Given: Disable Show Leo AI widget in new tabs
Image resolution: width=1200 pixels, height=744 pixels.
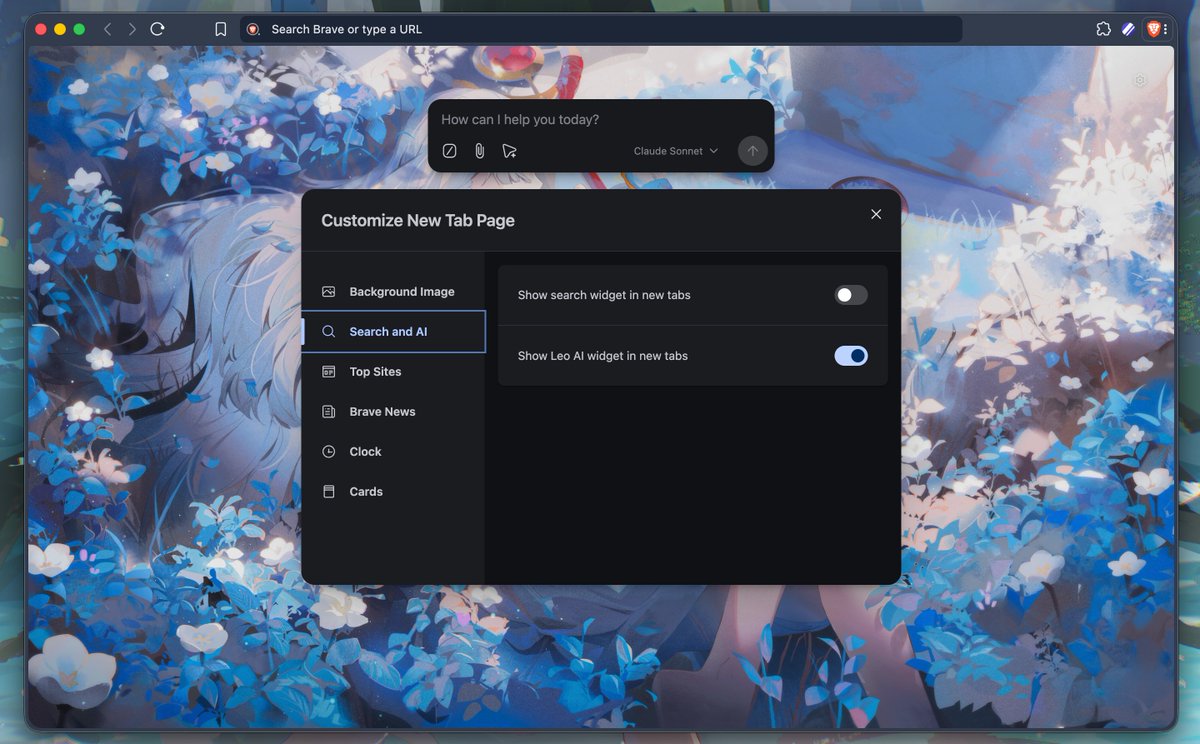Looking at the screenshot, I should tap(851, 356).
